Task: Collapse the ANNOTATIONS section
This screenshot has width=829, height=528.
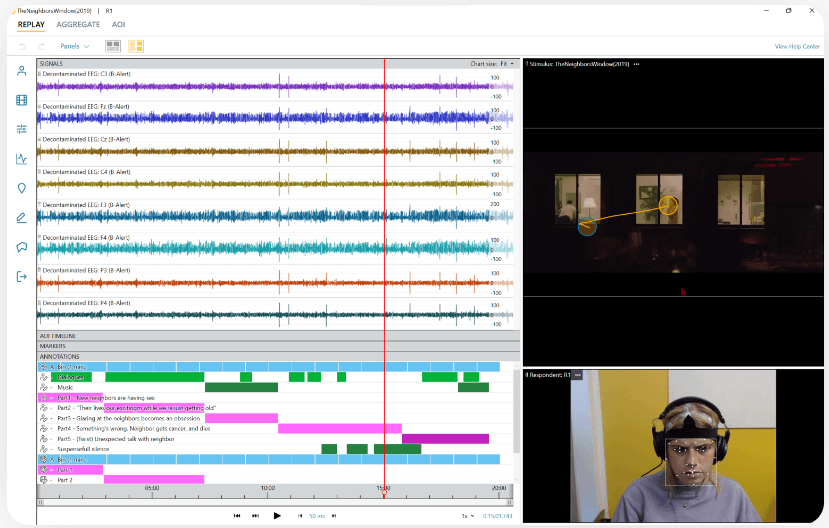Action: point(278,356)
